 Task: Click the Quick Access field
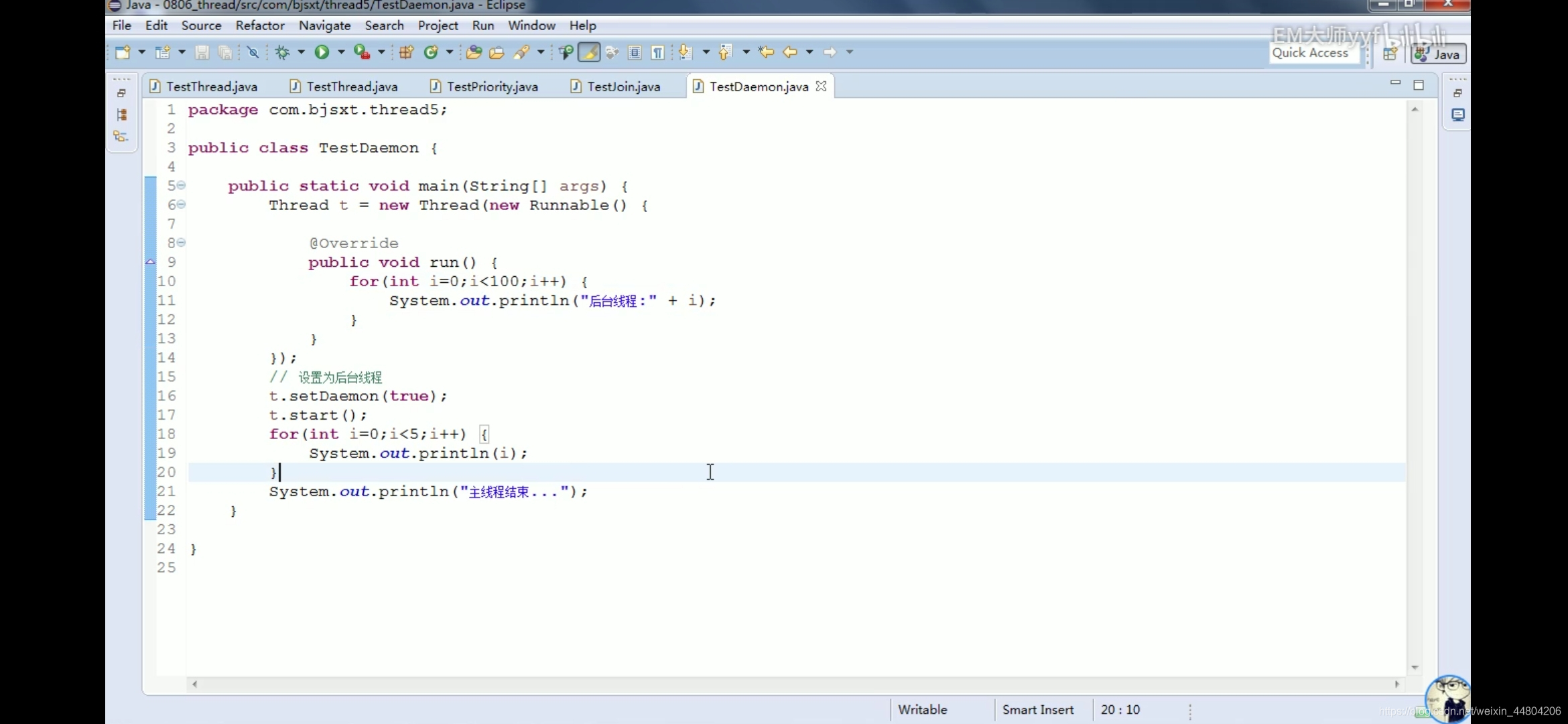coord(1311,54)
